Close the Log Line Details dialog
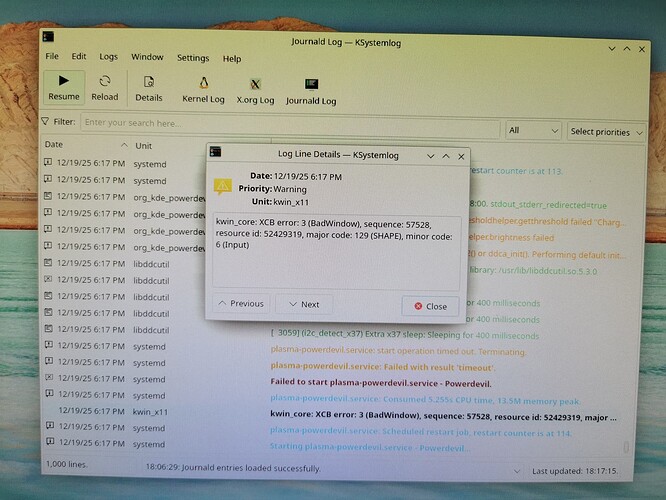Screen dimensions: 666x500 [430, 307]
